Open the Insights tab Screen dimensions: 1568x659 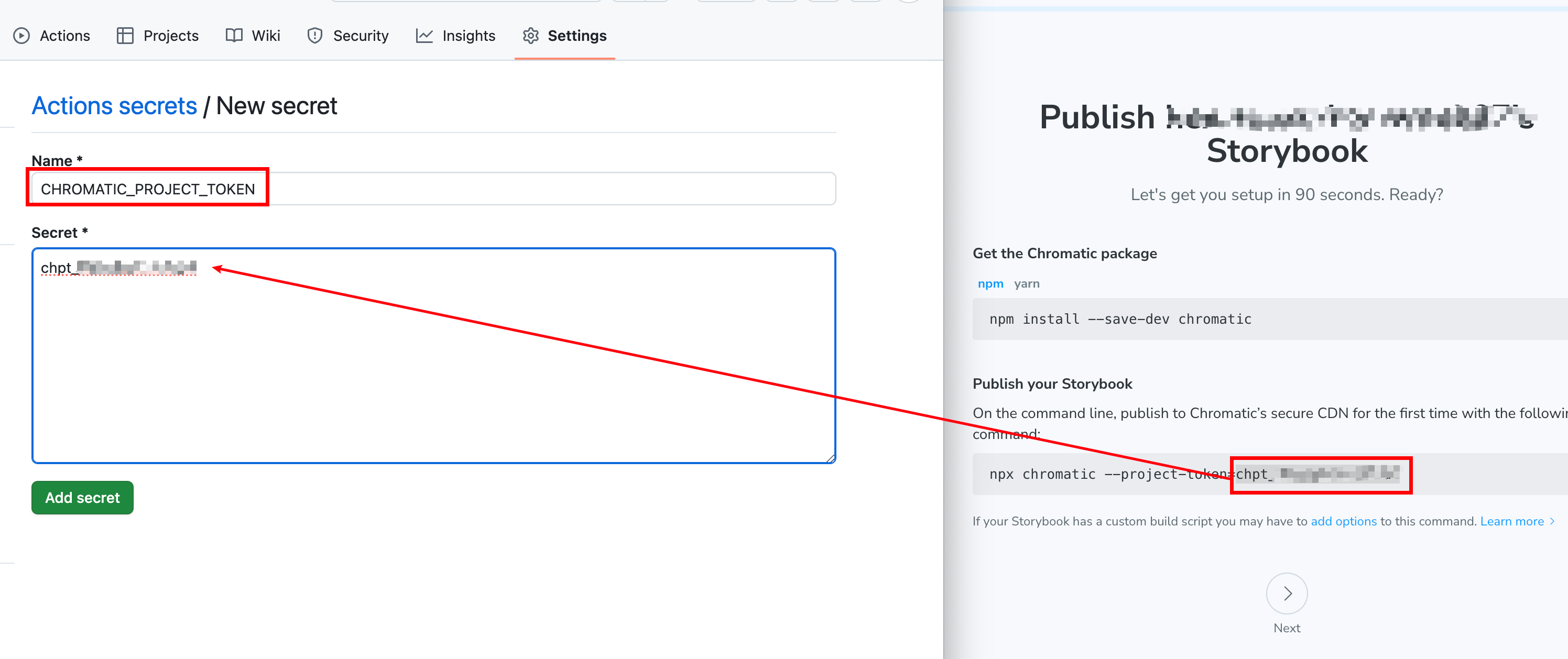(455, 36)
